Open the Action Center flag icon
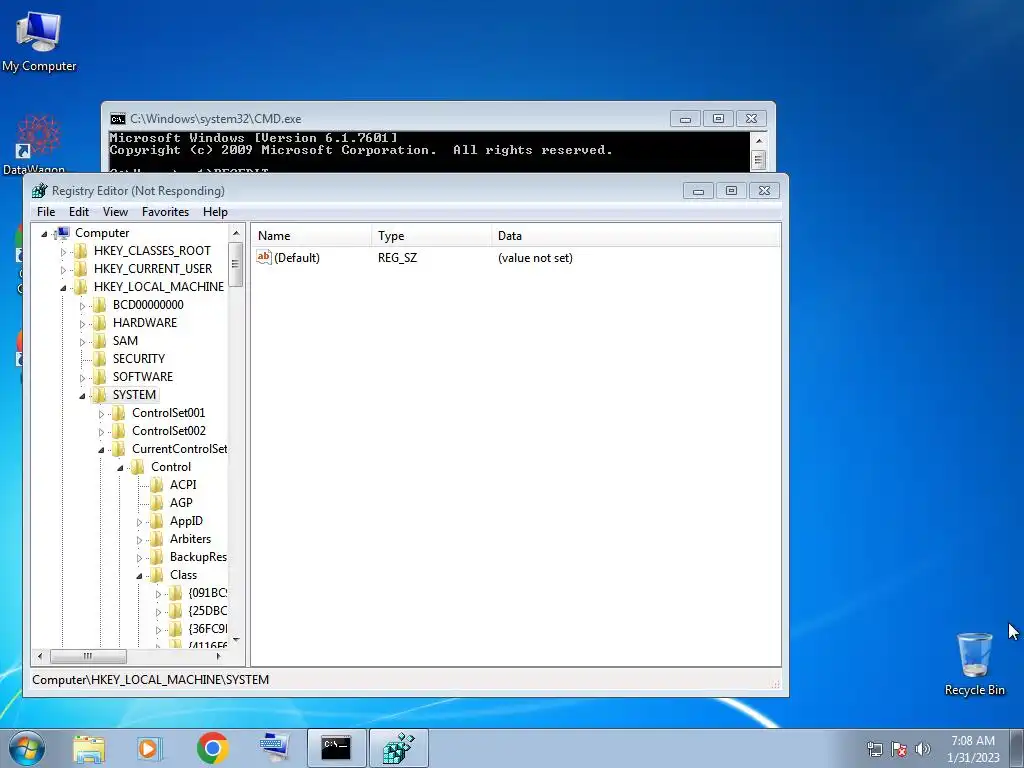 [x=899, y=749]
